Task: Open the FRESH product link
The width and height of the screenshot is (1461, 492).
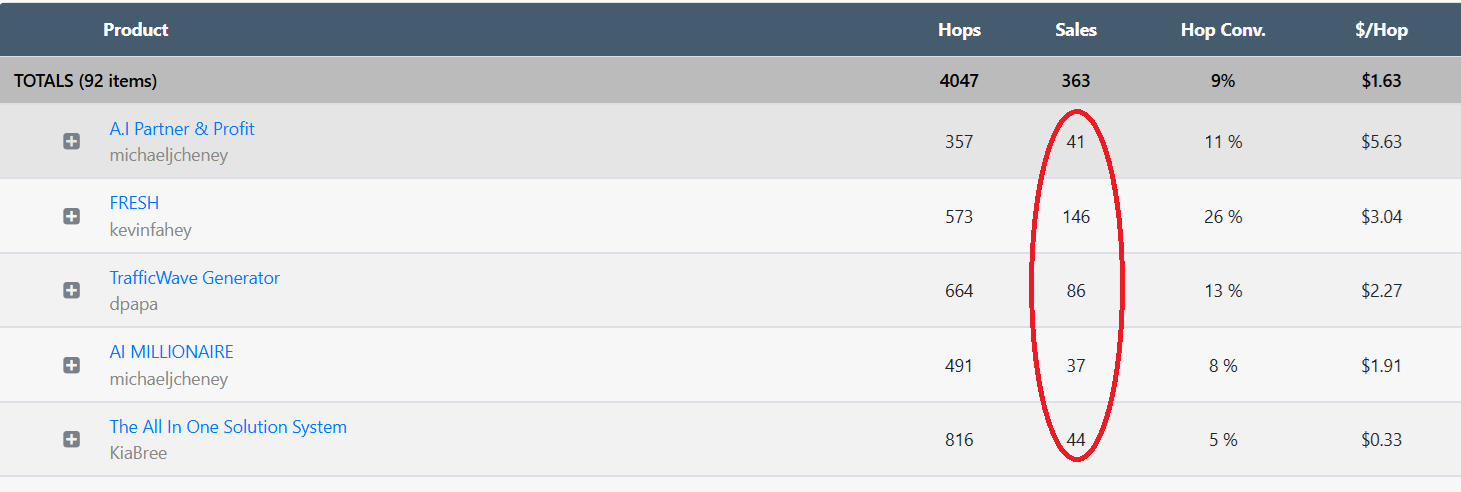Action: point(134,203)
